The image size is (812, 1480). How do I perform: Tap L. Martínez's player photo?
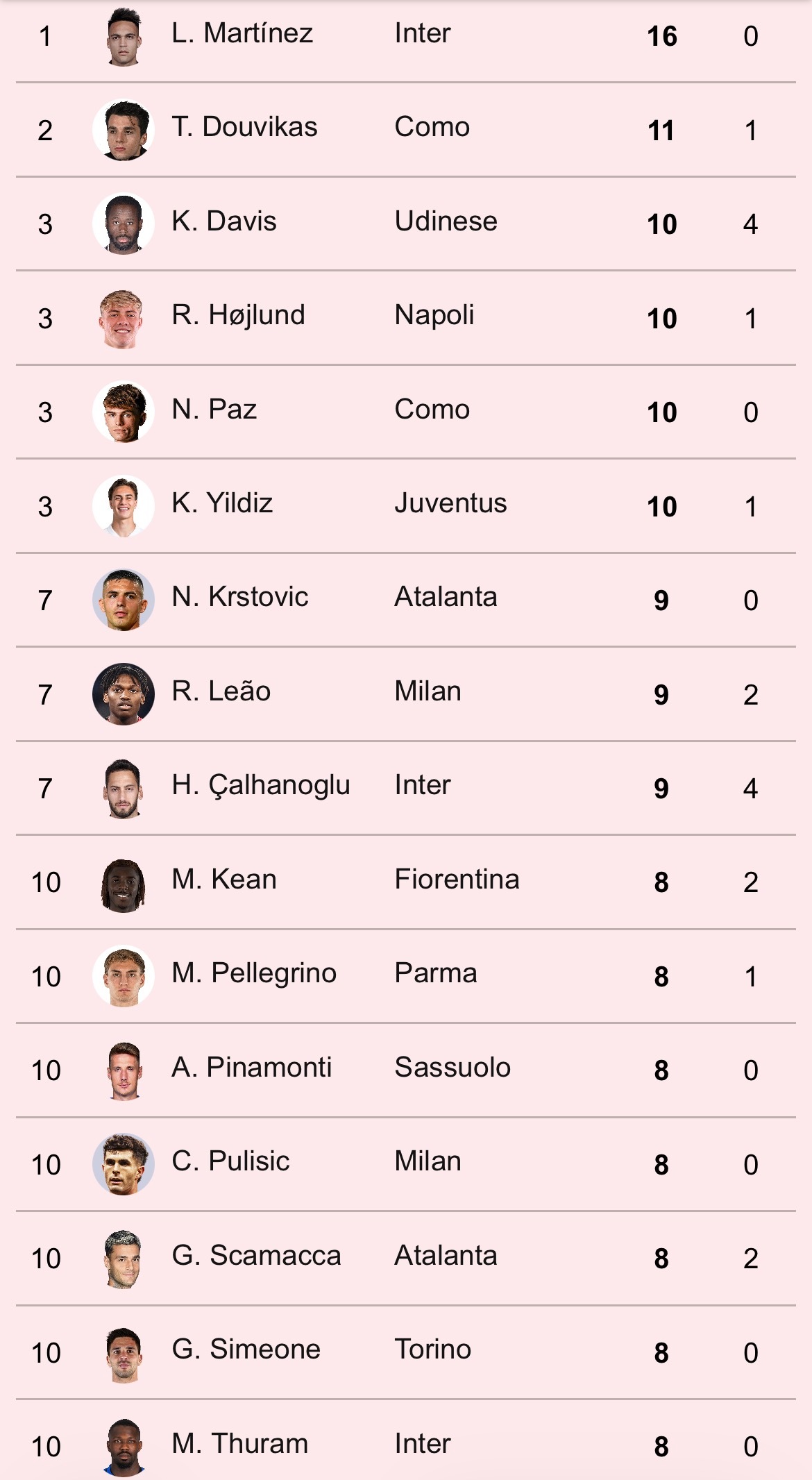pos(124,36)
